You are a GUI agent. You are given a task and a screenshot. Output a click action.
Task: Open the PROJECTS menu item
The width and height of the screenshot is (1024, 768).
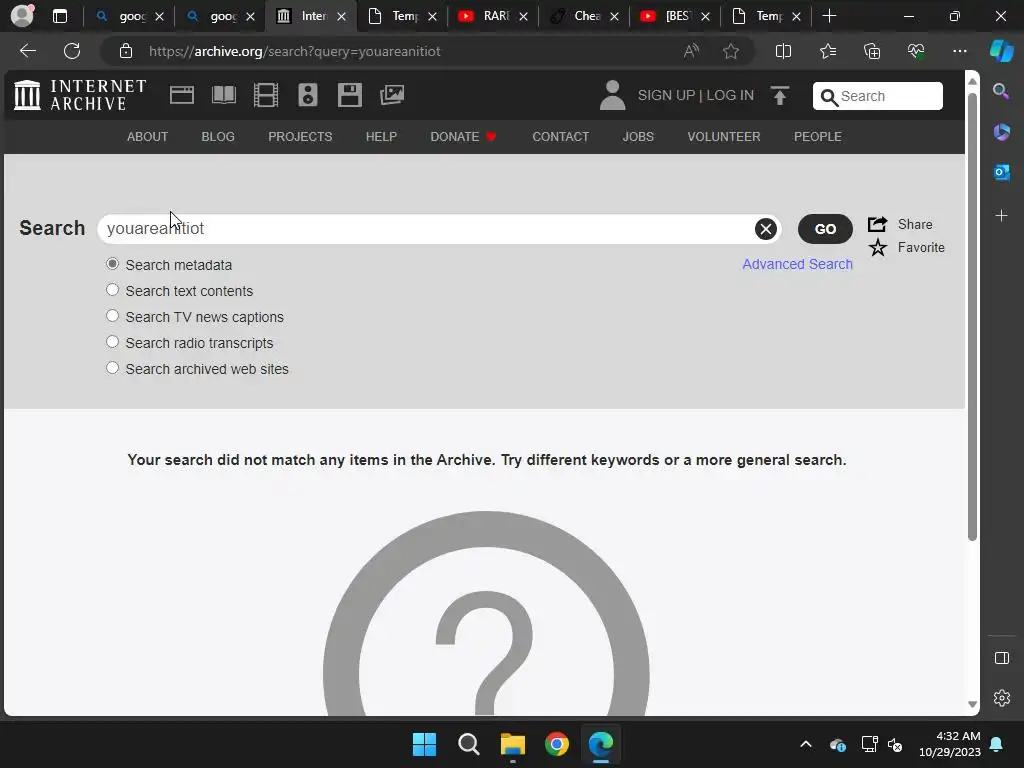300,136
